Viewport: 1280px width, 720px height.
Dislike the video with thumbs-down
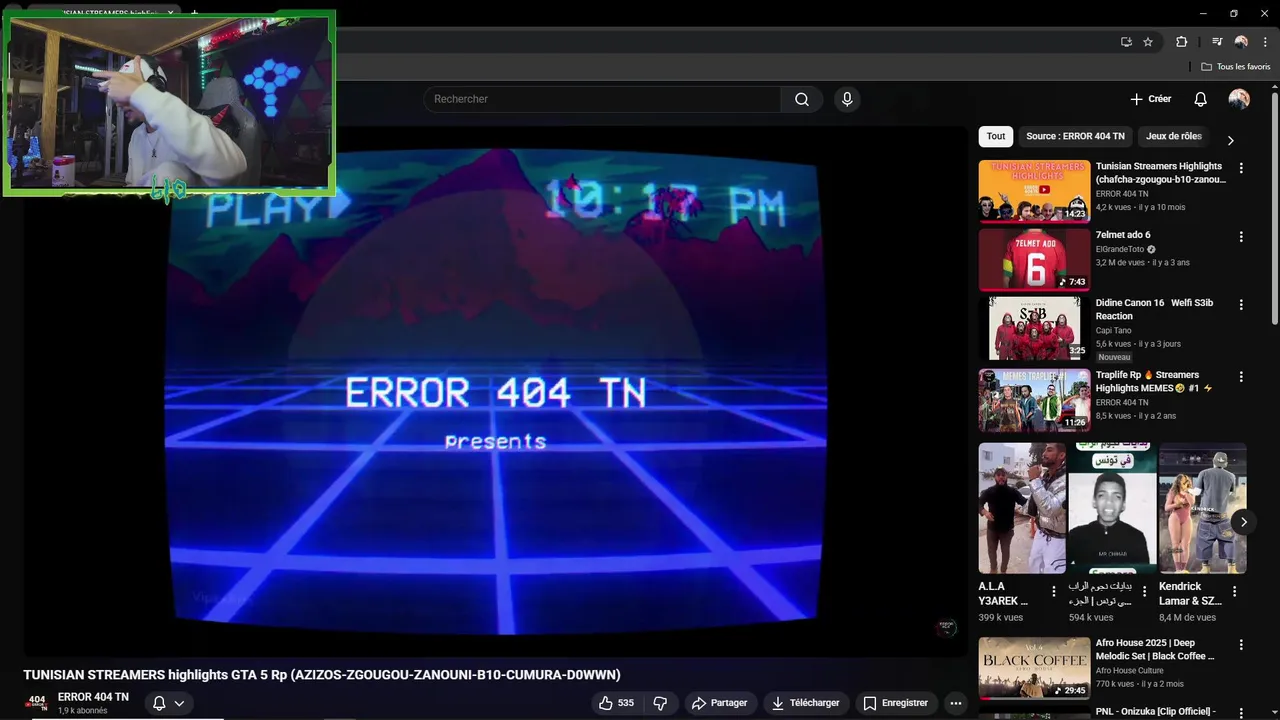pyautogui.click(x=660, y=703)
